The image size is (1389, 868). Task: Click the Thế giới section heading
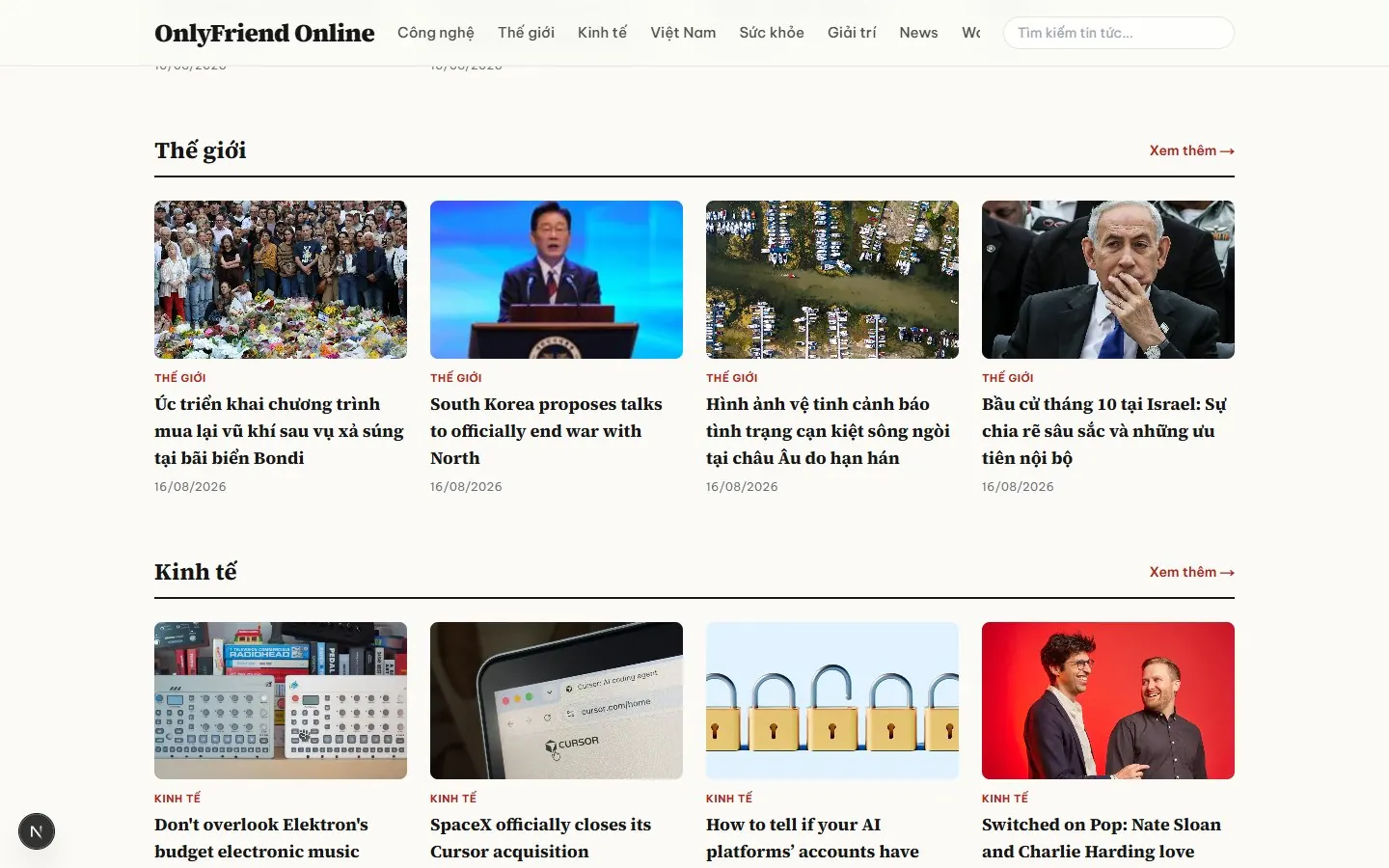pos(201,150)
